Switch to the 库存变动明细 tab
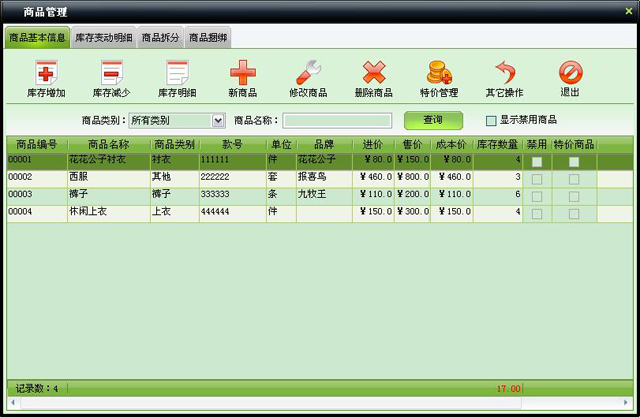The height and width of the screenshot is (417, 640). tap(104, 38)
